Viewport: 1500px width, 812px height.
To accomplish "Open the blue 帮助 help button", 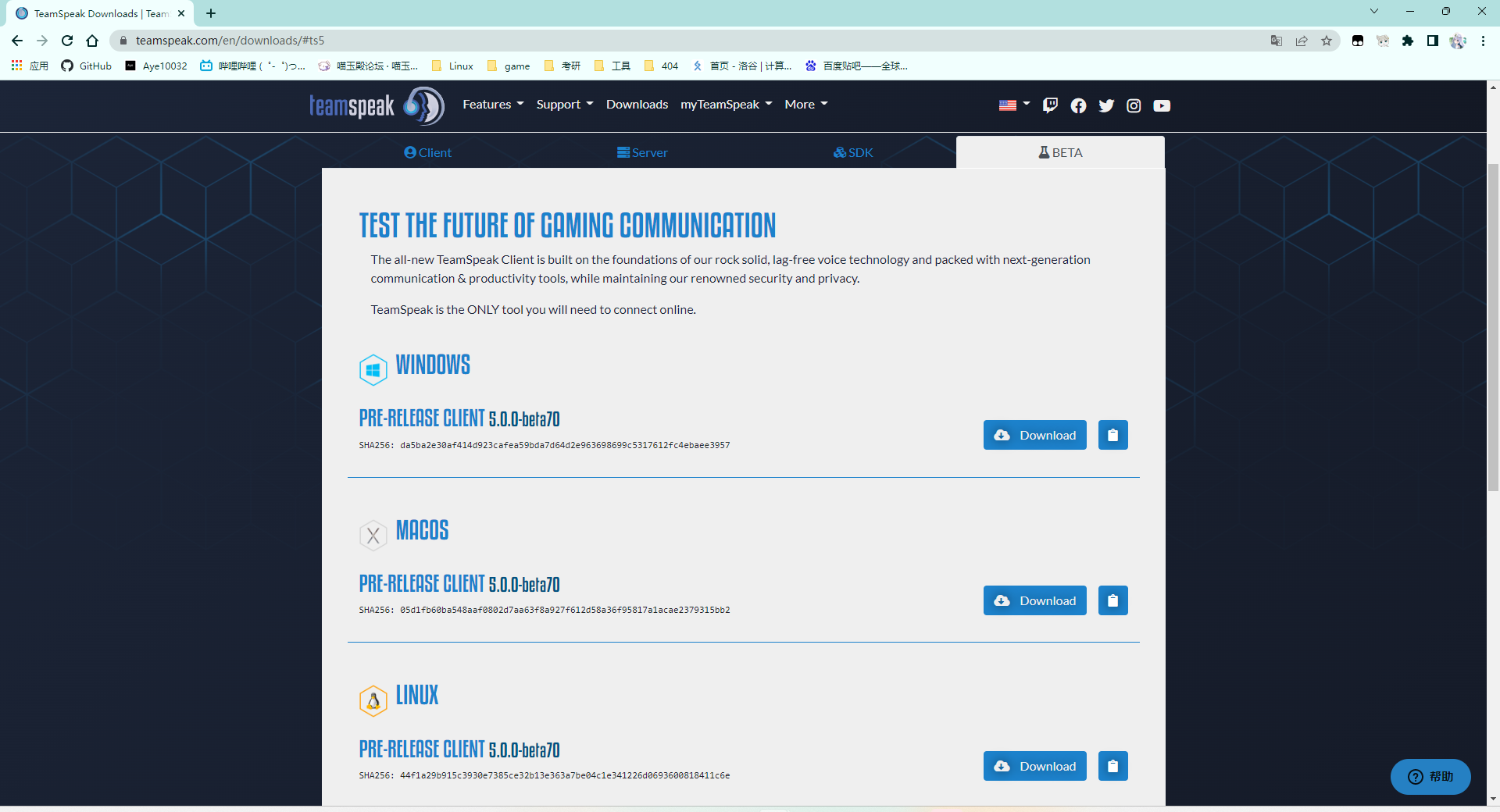I will 1430,776.
